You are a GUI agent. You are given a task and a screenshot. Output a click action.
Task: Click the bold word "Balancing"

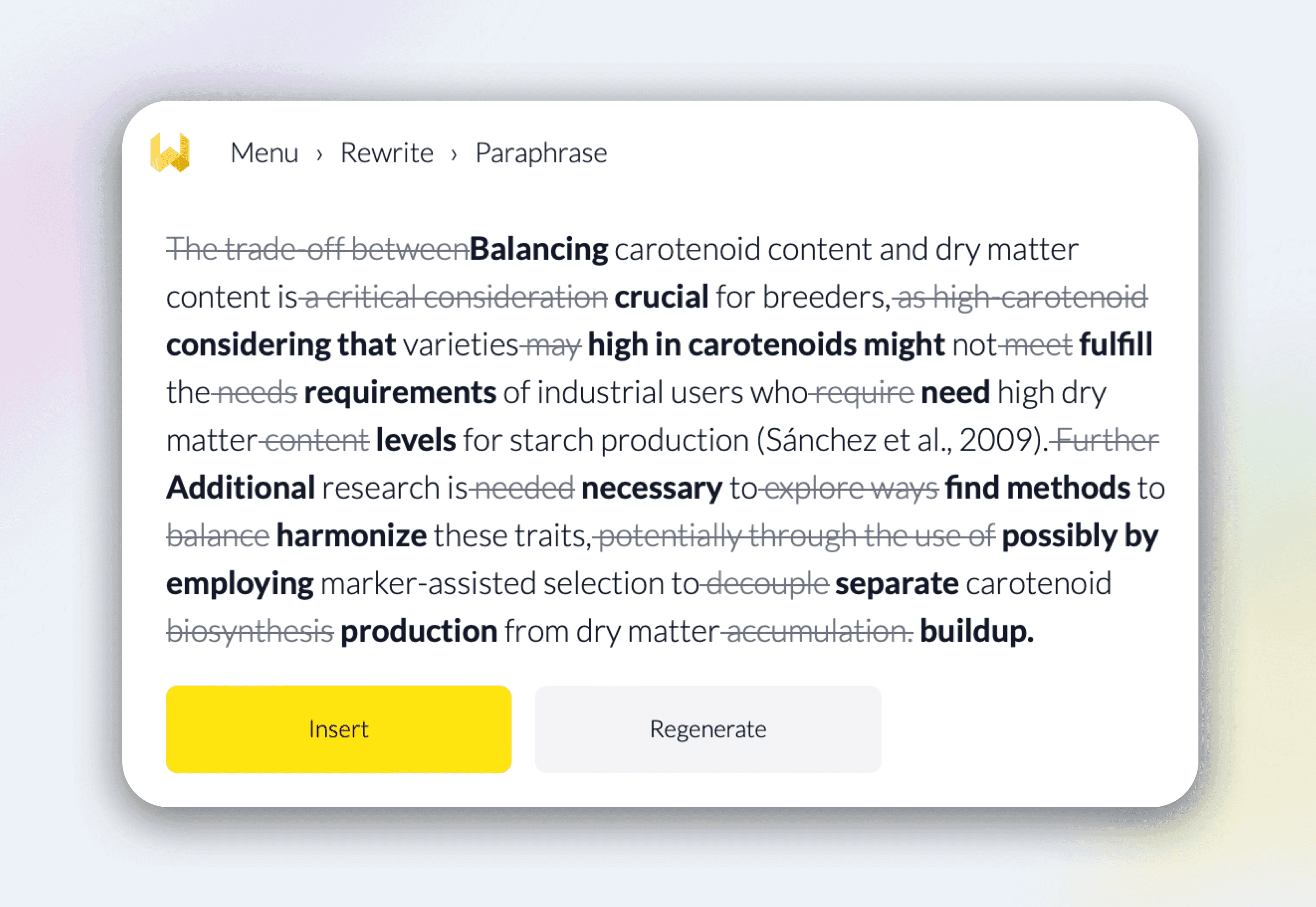click(538, 249)
